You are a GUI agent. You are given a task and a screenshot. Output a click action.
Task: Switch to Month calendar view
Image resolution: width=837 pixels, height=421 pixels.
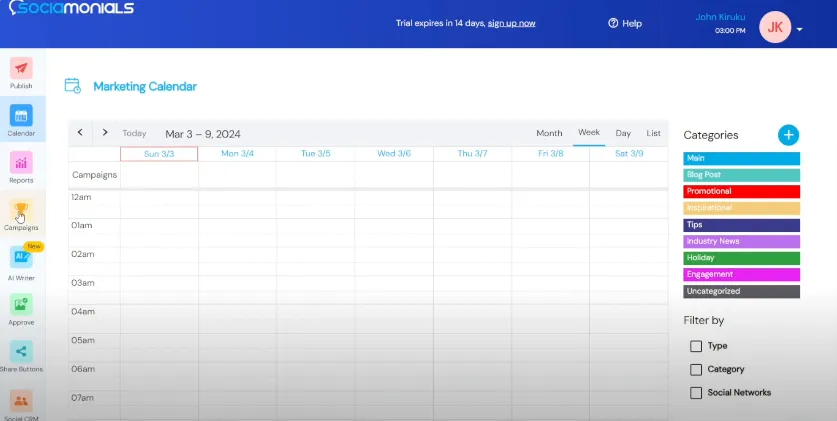(549, 133)
